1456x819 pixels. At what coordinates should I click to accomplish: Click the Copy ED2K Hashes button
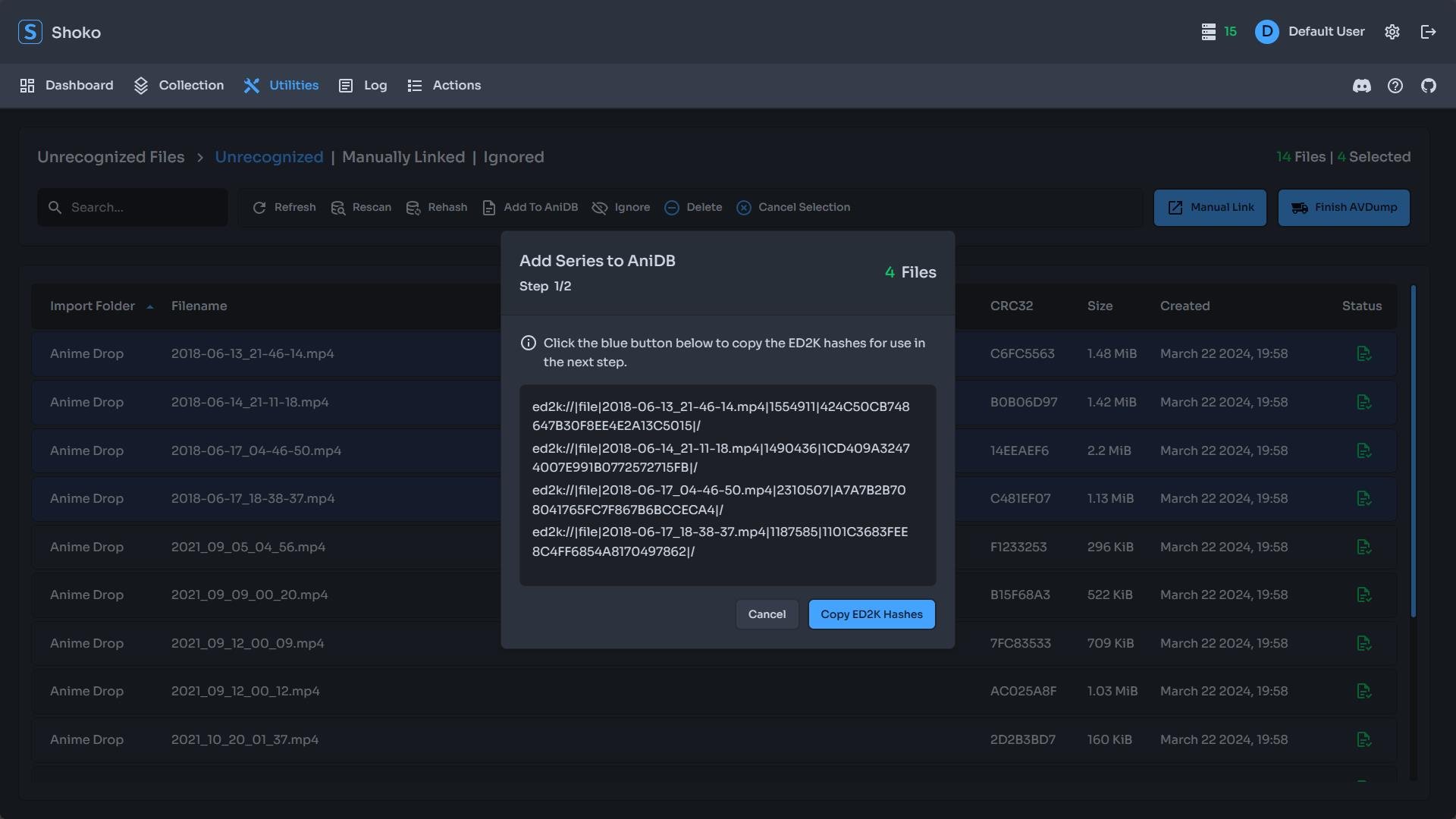[871, 614]
